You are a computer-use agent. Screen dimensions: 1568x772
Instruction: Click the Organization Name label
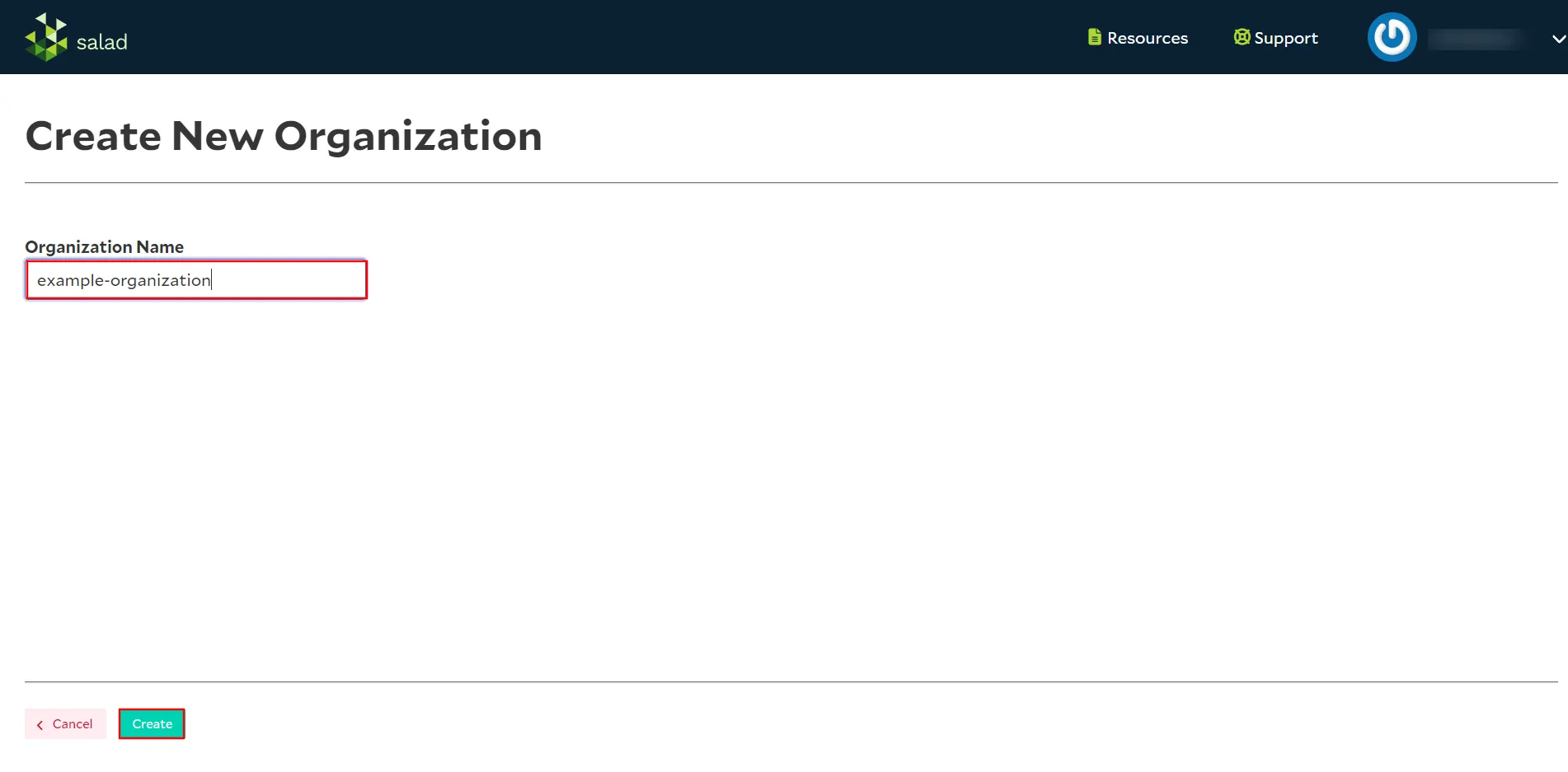pos(105,247)
